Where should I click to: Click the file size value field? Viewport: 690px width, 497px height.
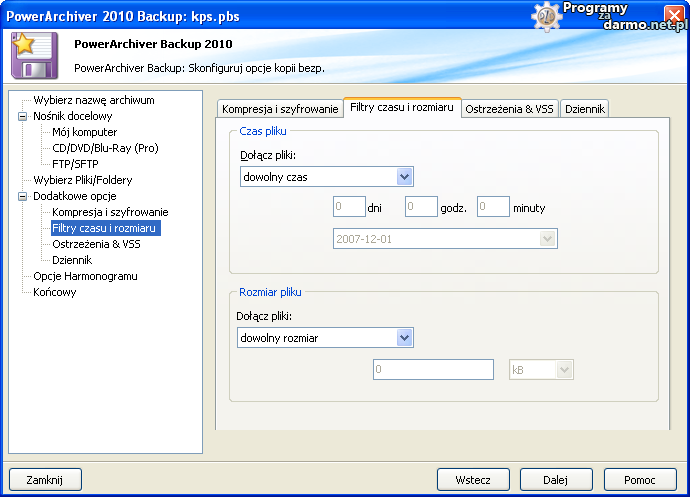point(433,370)
